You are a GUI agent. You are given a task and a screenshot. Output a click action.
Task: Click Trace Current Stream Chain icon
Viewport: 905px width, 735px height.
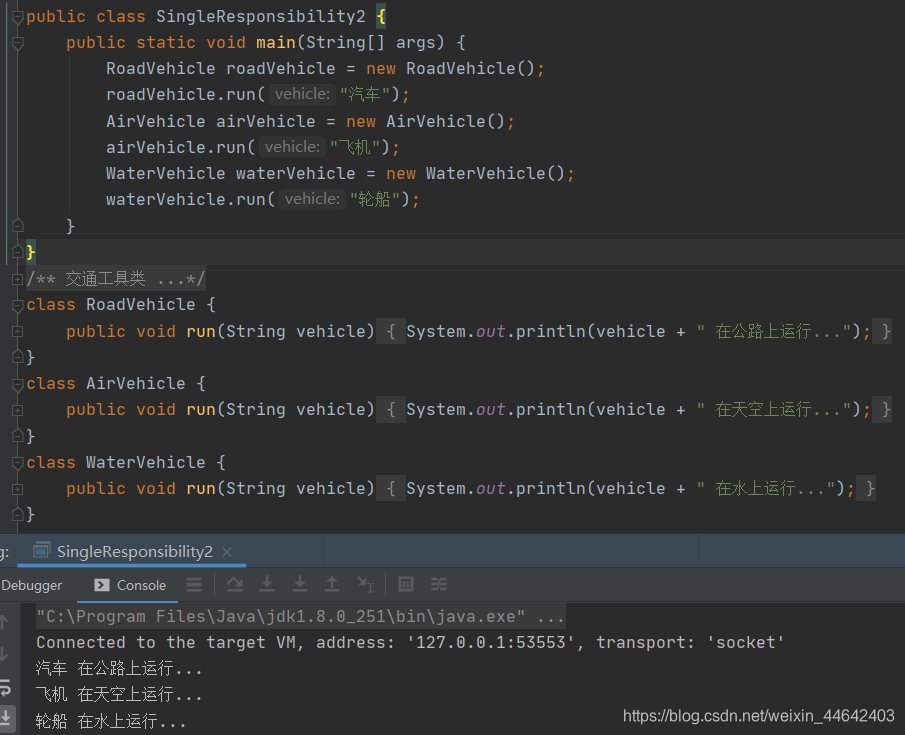click(439, 585)
